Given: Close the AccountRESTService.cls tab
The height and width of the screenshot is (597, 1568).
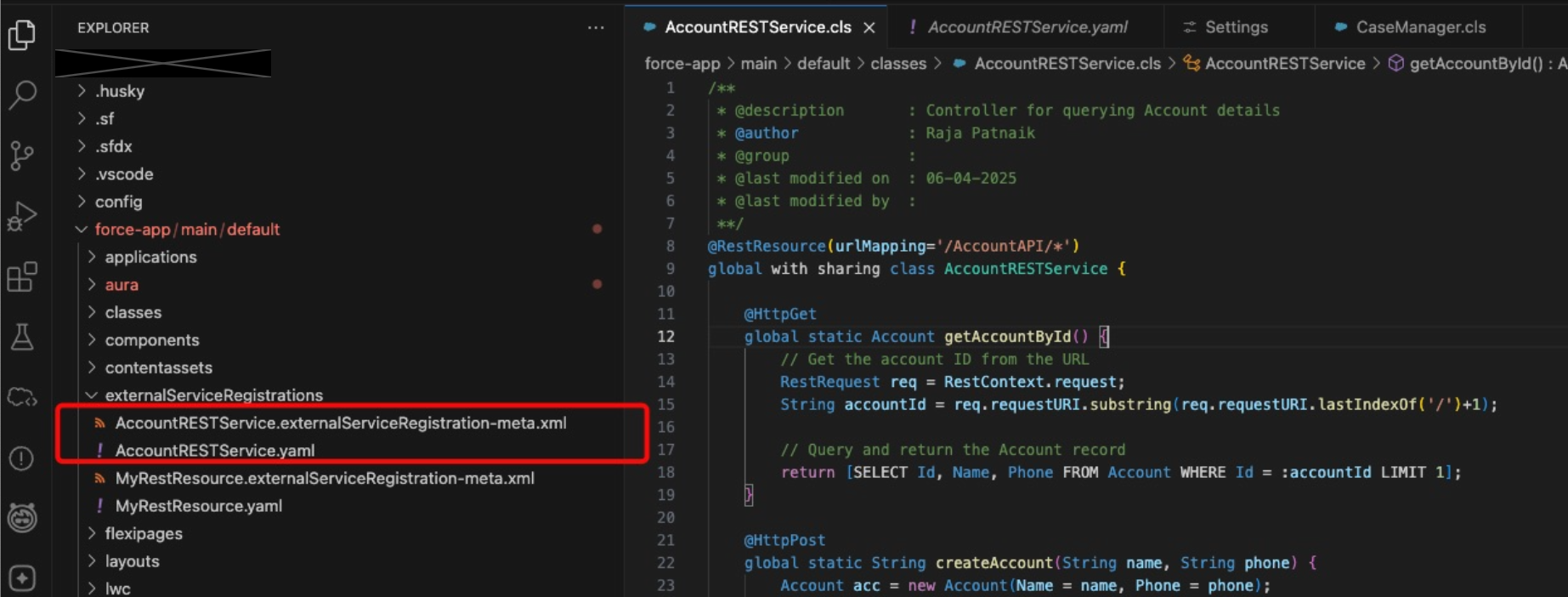Looking at the screenshot, I should [869, 28].
